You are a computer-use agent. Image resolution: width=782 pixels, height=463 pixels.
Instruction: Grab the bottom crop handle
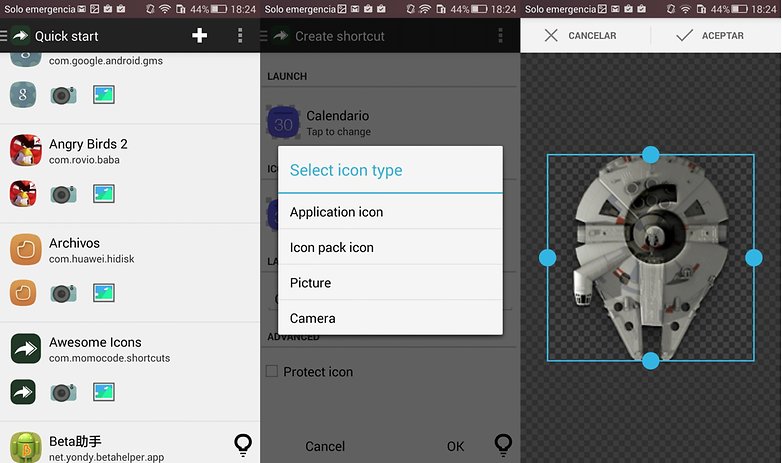pos(650,361)
